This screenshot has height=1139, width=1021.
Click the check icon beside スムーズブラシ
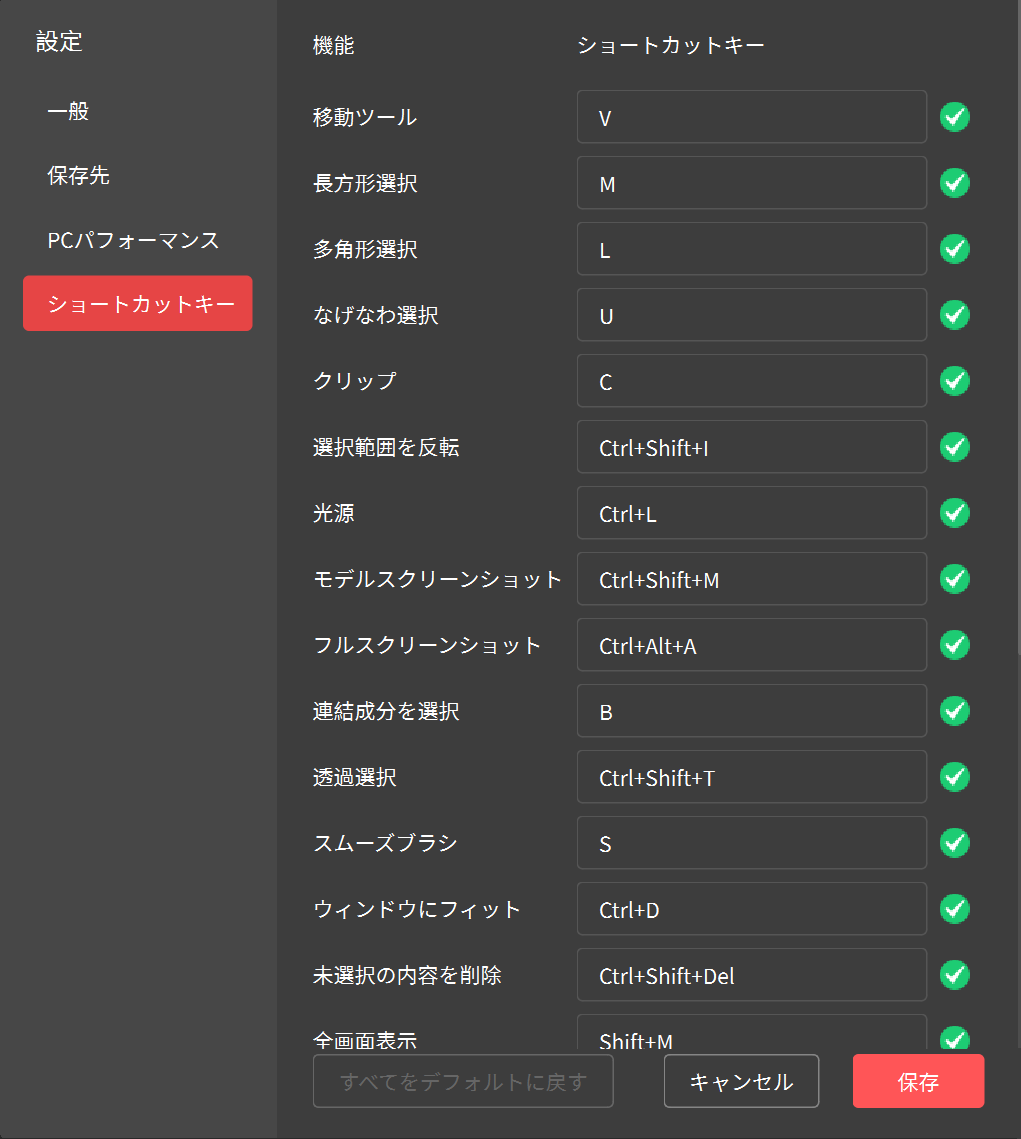click(x=954, y=843)
